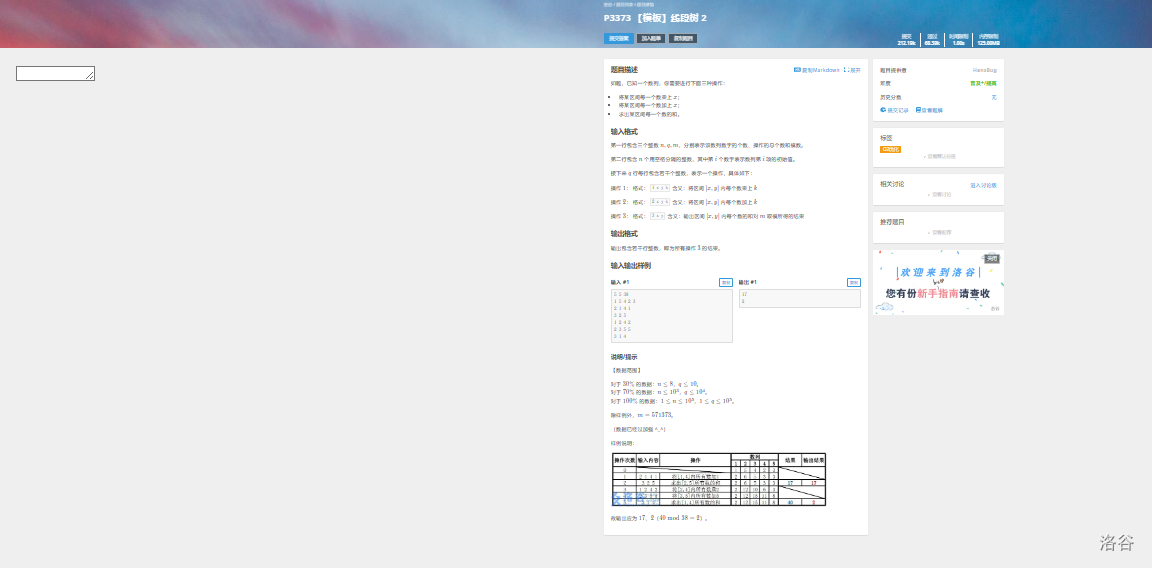Expand 推荐题目 recommended problems list
The height and width of the screenshot is (568, 1152).
(940, 232)
